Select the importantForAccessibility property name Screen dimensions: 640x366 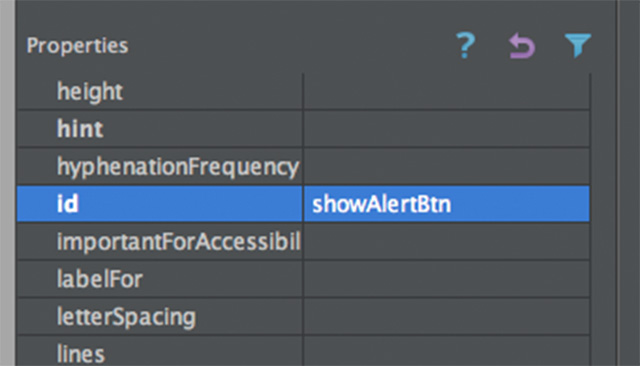(x=179, y=242)
